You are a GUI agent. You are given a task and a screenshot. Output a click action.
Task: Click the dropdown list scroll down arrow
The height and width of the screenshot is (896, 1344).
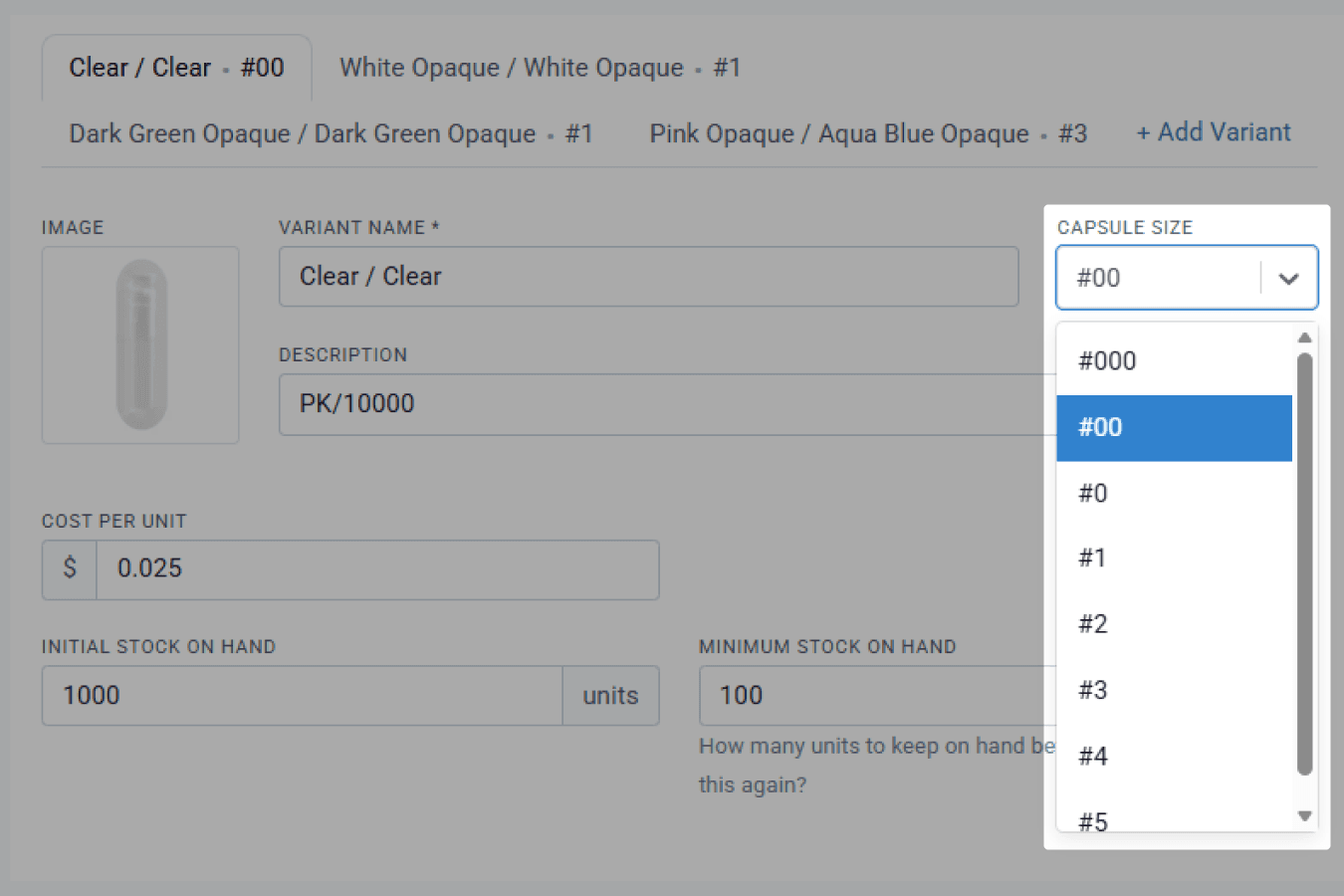click(1304, 816)
